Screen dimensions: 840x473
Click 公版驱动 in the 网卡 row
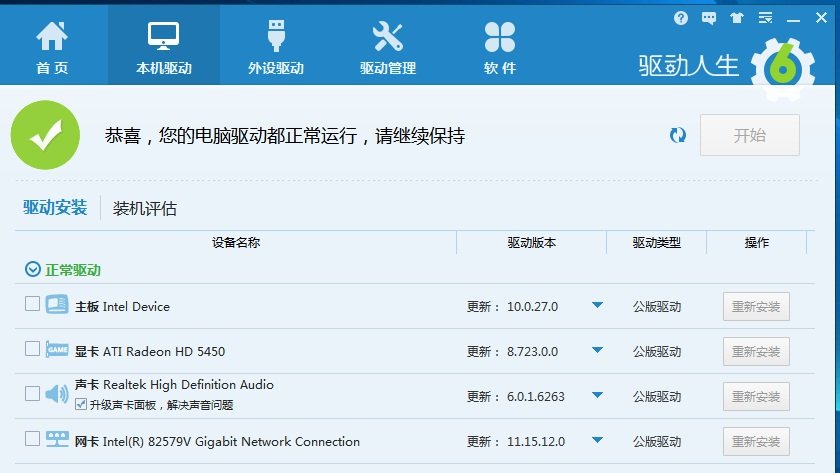point(657,442)
